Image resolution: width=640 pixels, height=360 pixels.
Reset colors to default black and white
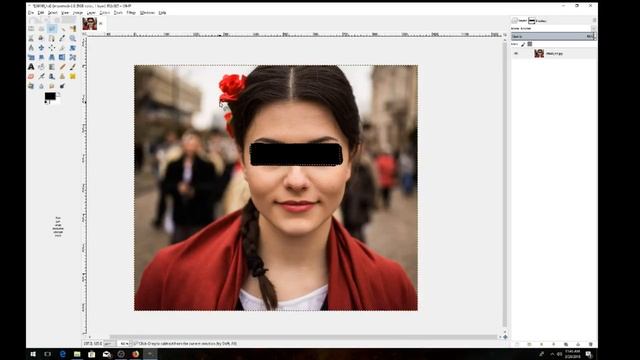[46, 102]
